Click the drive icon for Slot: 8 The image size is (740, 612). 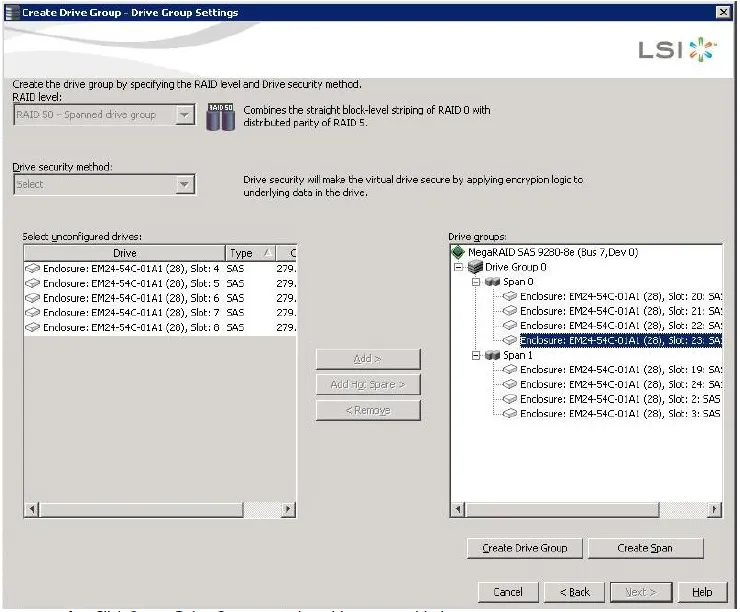pyautogui.click(x=33, y=327)
